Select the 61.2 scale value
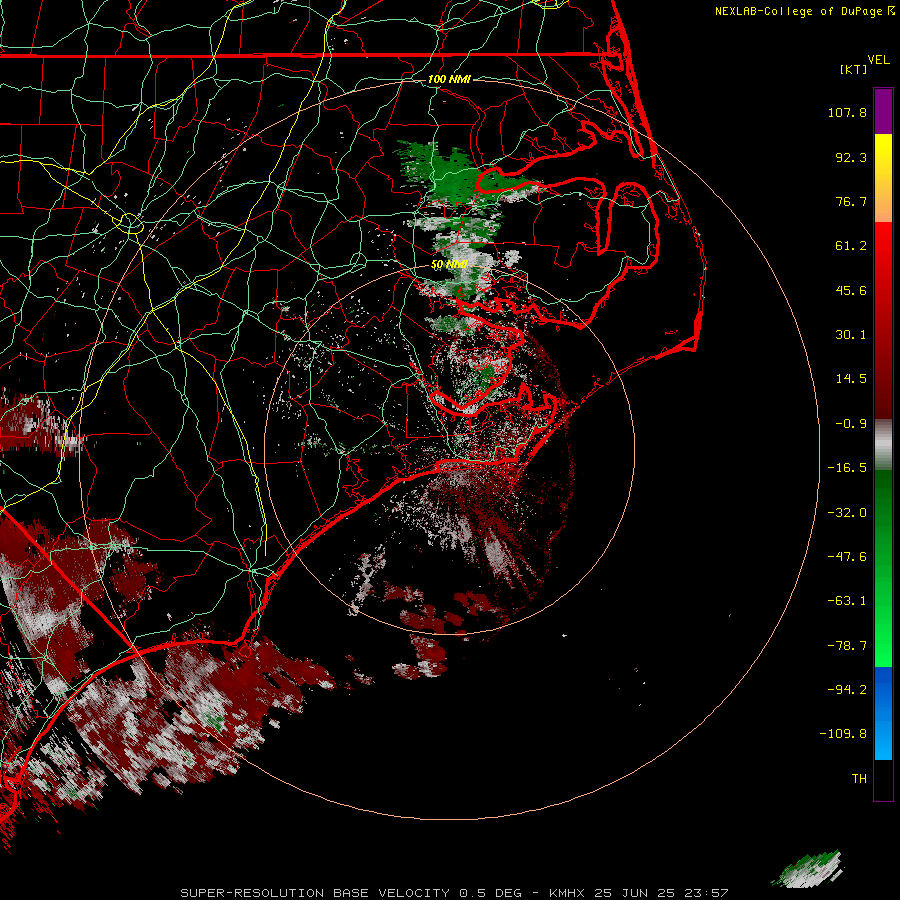This screenshot has height=900, width=900. [x=851, y=246]
